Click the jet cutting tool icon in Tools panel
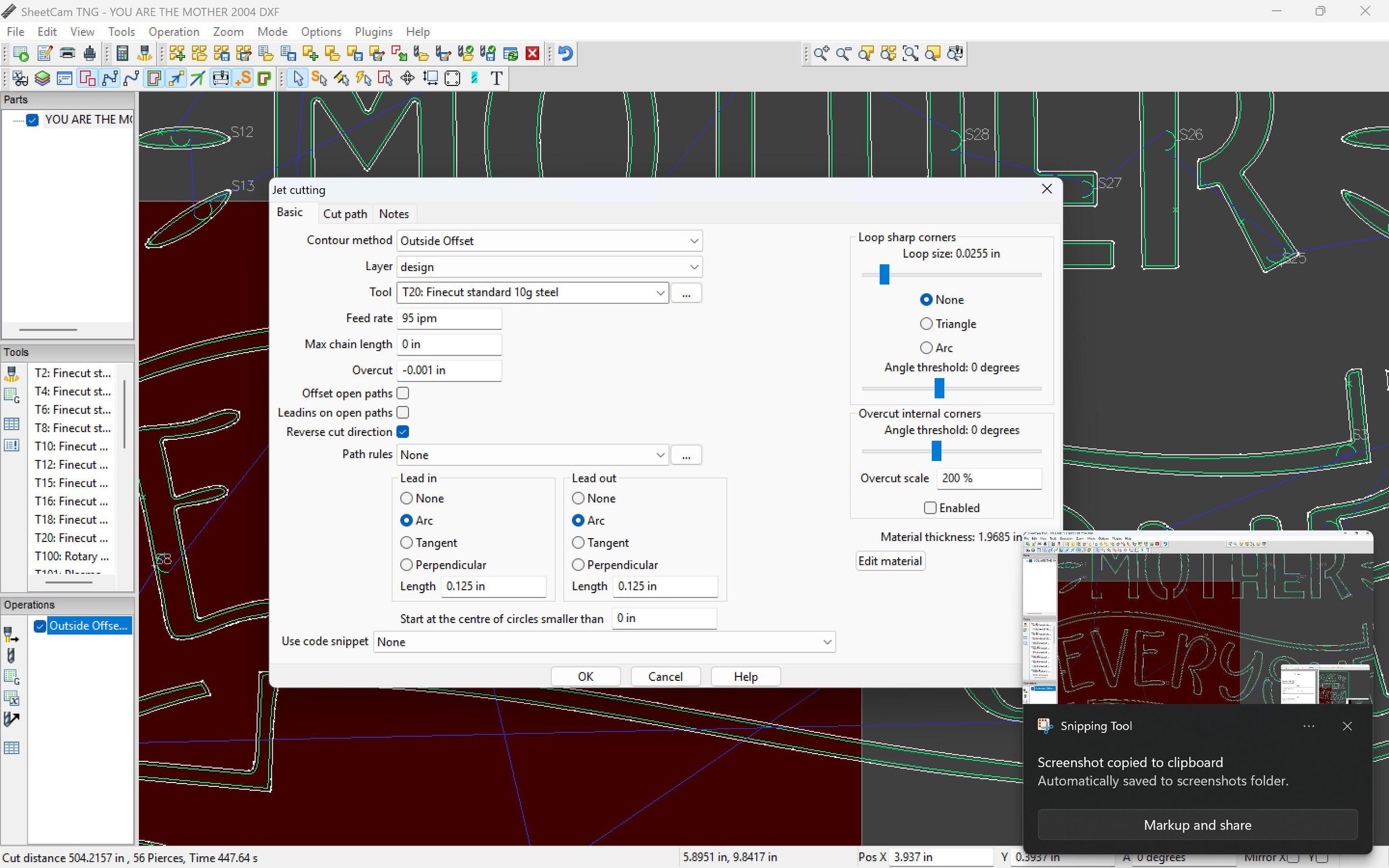The image size is (1389, 868). [x=12, y=374]
